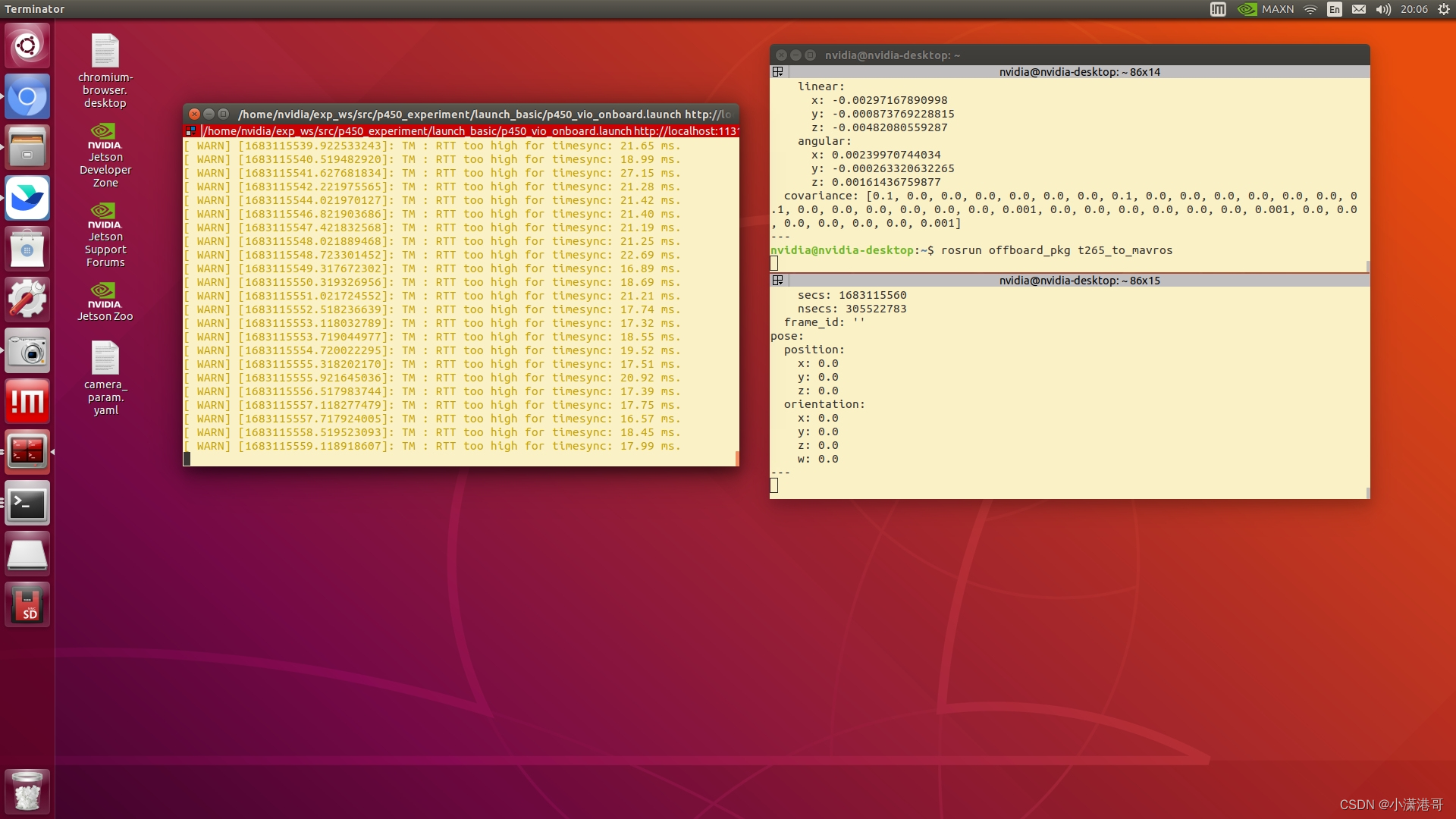Open the mail messaging indicator
1456x819 pixels.
coord(1359,9)
